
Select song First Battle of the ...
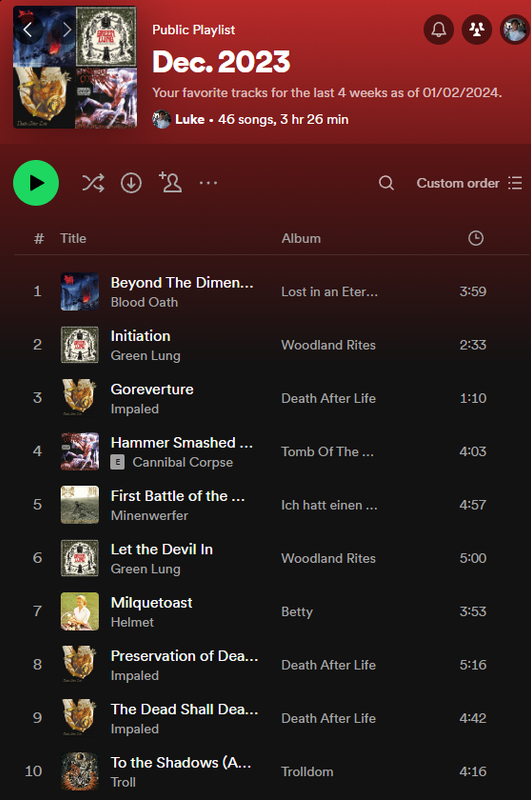pyautogui.click(x=178, y=496)
